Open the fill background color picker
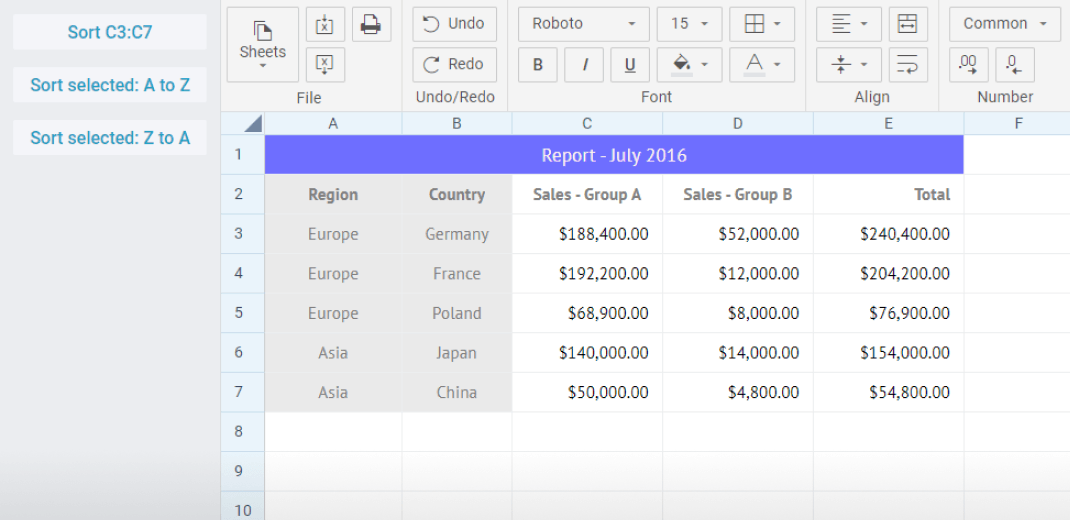 (x=690, y=65)
